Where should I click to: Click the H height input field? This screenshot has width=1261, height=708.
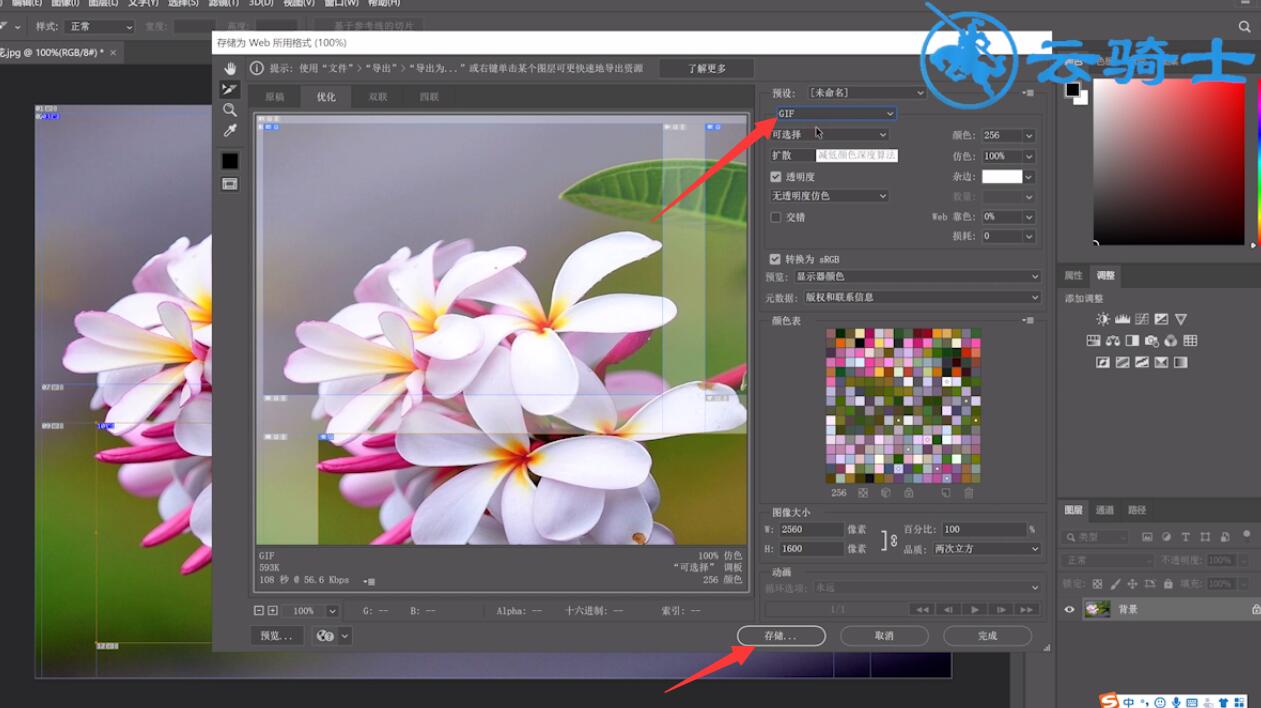coord(812,549)
